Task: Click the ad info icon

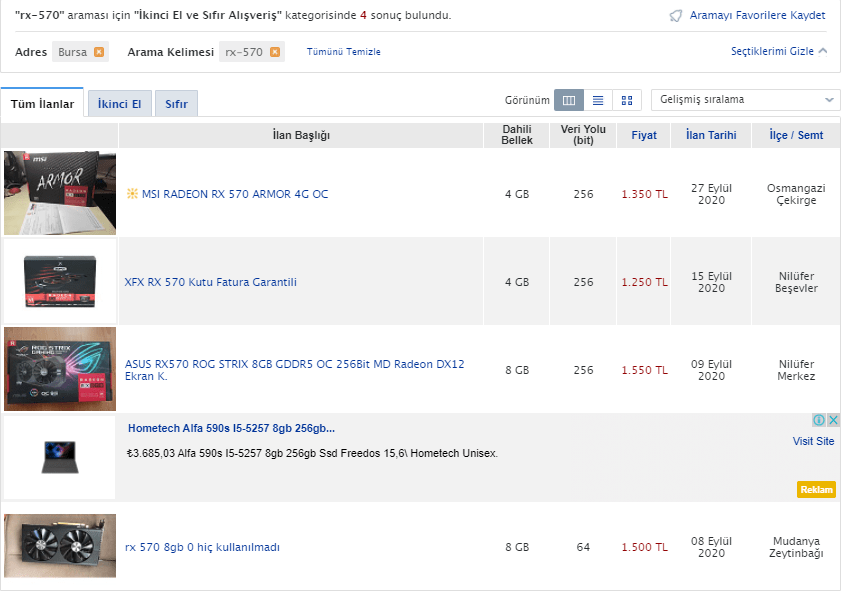Action: pyautogui.click(x=819, y=421)
